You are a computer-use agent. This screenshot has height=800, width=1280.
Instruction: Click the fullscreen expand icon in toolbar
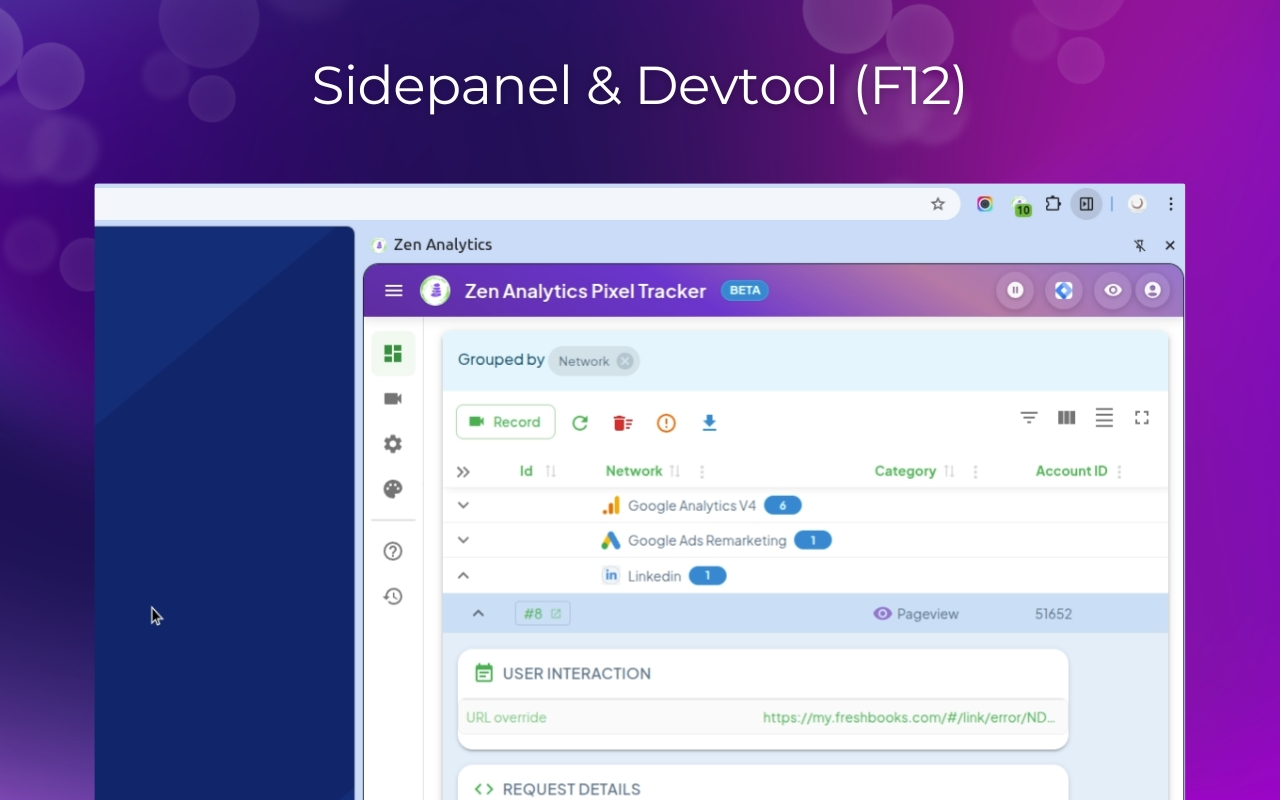(1142, 418)
